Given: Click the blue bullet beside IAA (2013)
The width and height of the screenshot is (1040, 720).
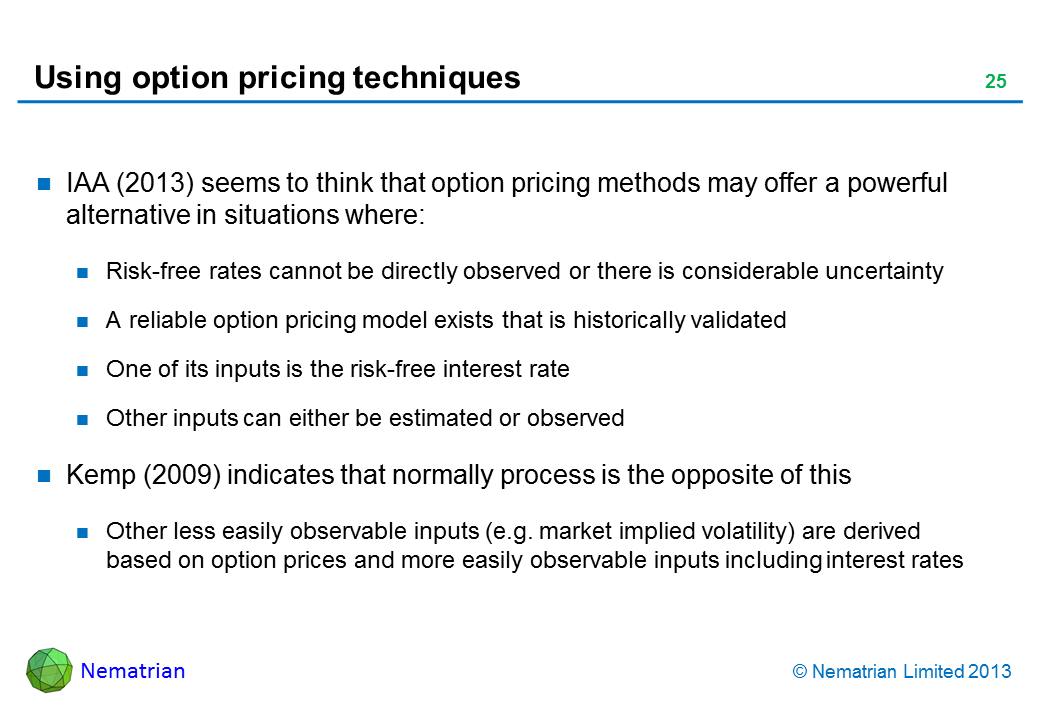Looking at the screenshot, I should [45, 184].
